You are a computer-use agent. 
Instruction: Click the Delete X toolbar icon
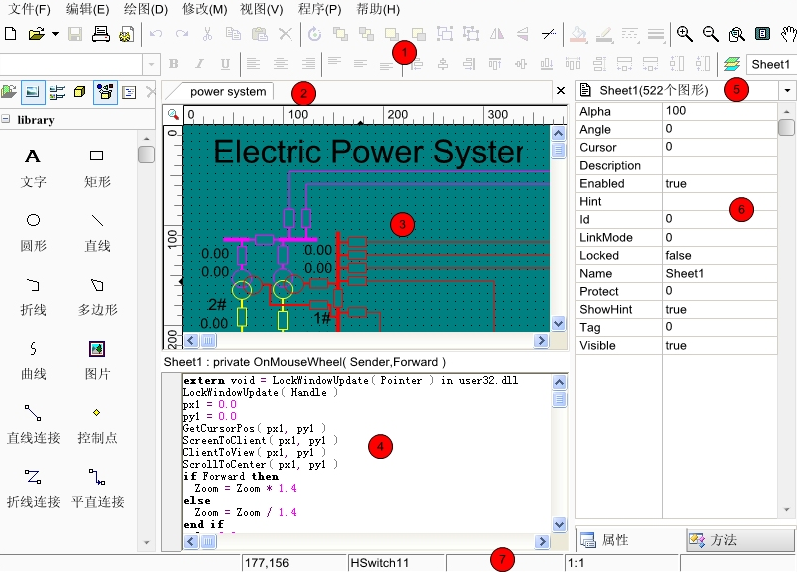pos(286,34)
